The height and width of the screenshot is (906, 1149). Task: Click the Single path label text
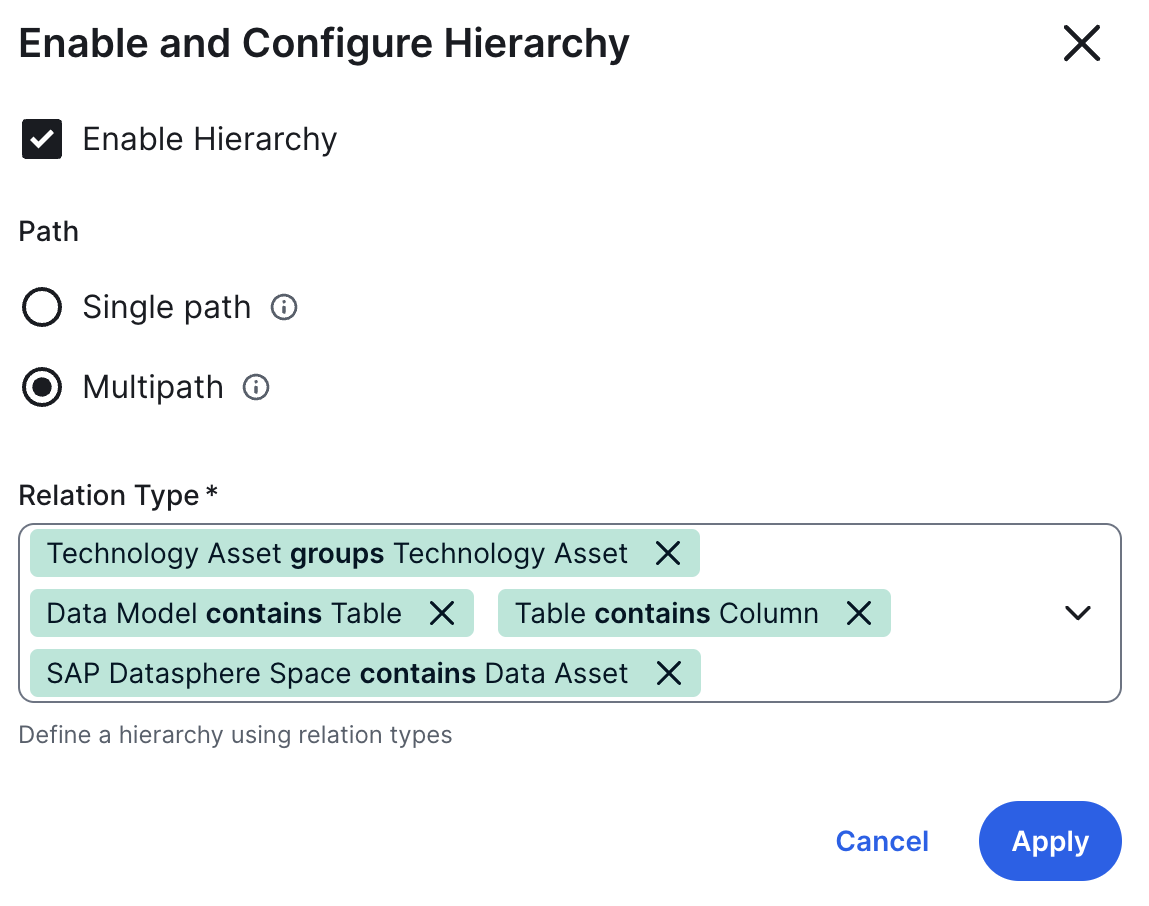coord(166,308)
